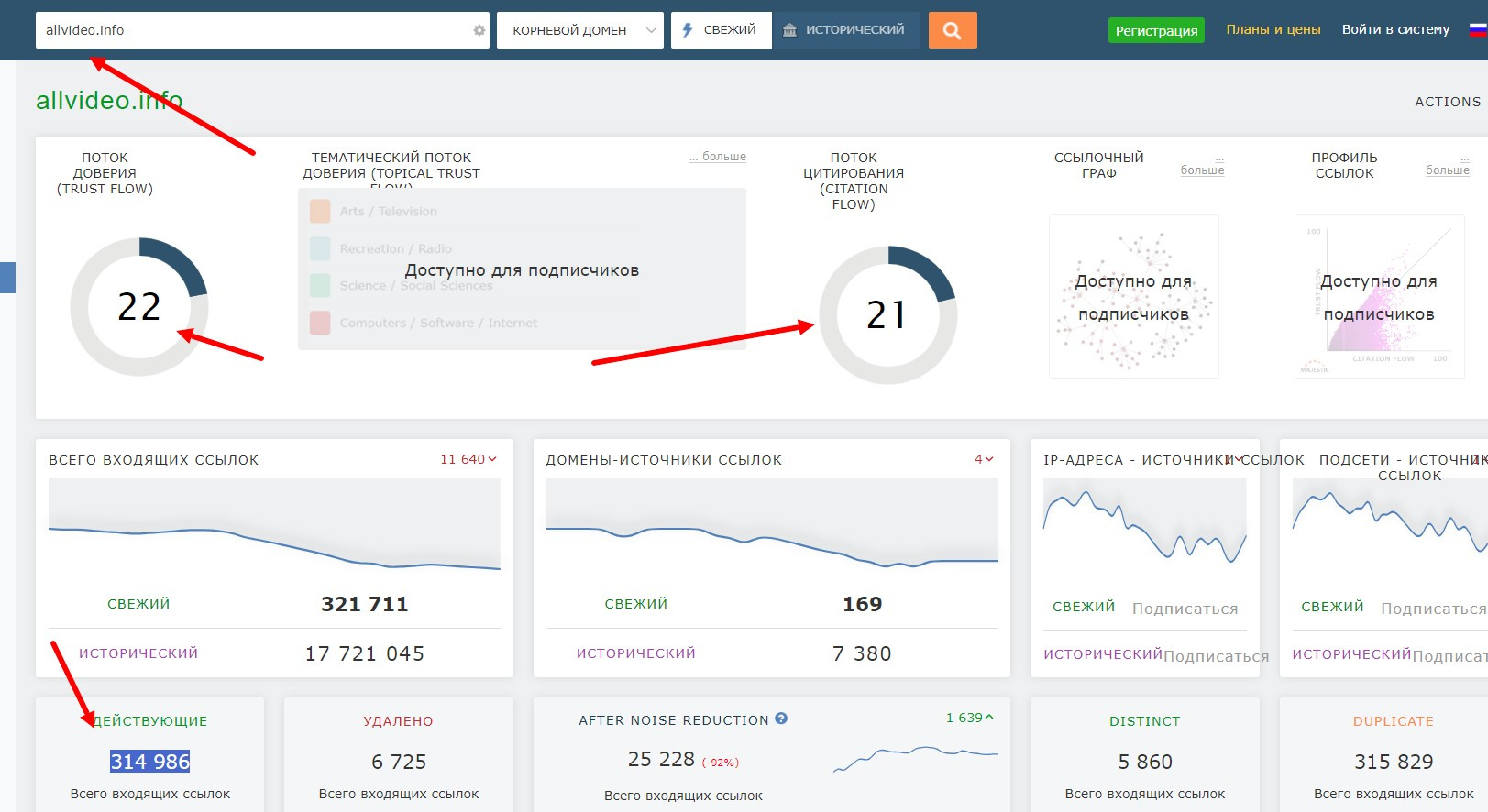Click the historic backlinks value 17 721 045
The width and height of the screenshot is (1488, 812).
pos(365,653)
